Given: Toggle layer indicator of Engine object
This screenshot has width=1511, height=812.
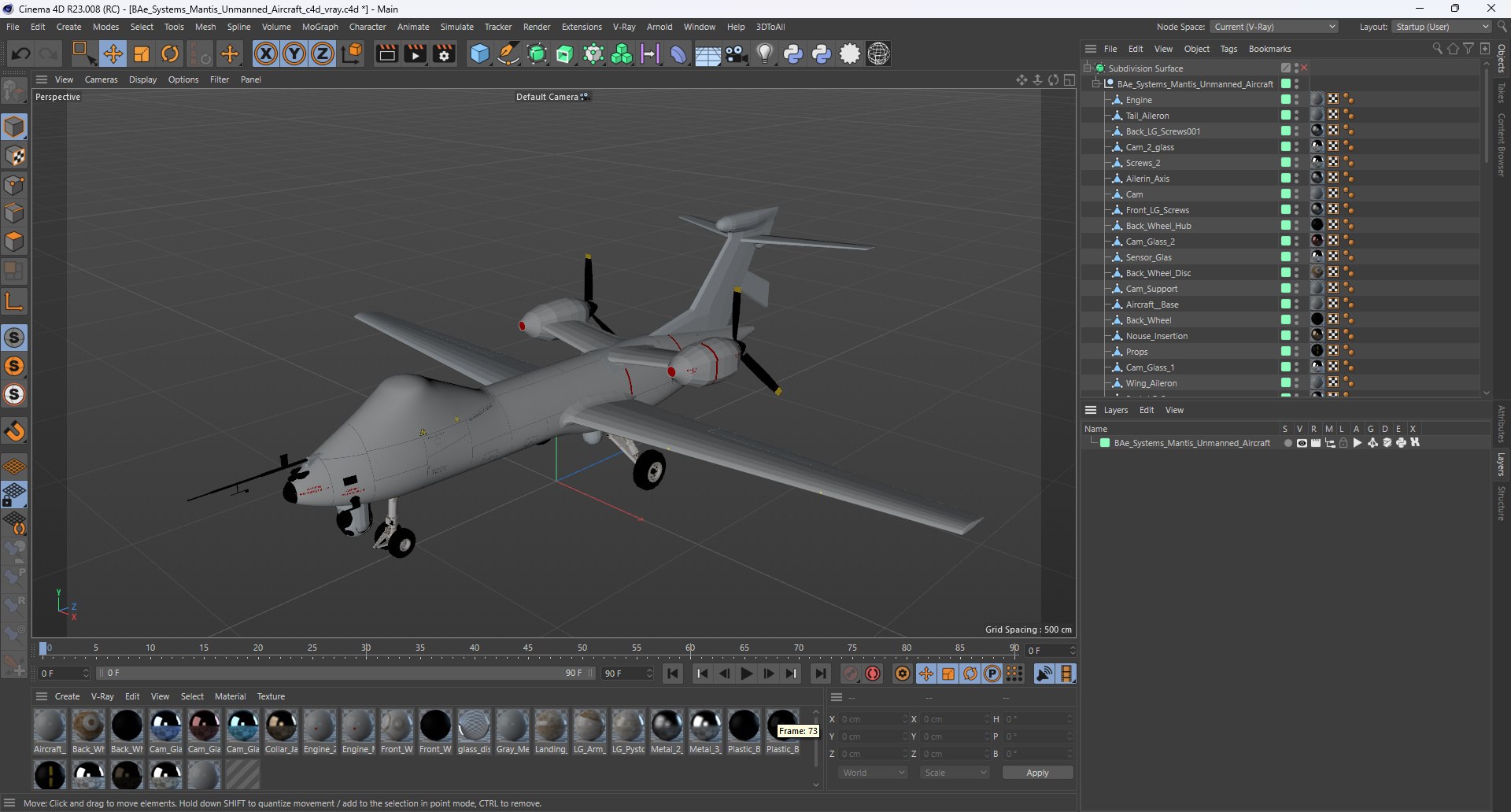Looking at the screenshot, I should click(x=1285, y=100).
